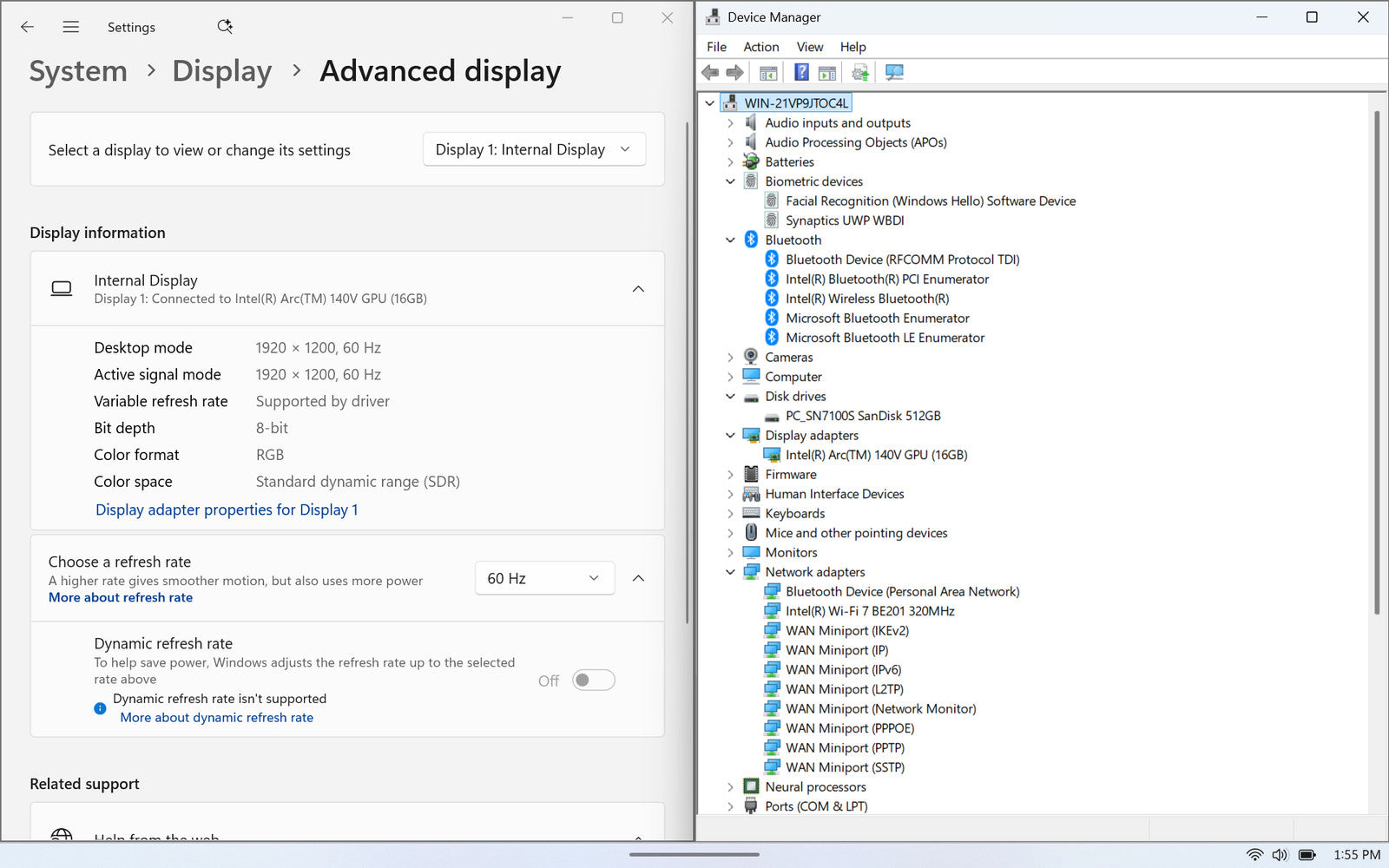Click More about dynamic refresh rate link
Screen dimensions: 1389x868
217,718
